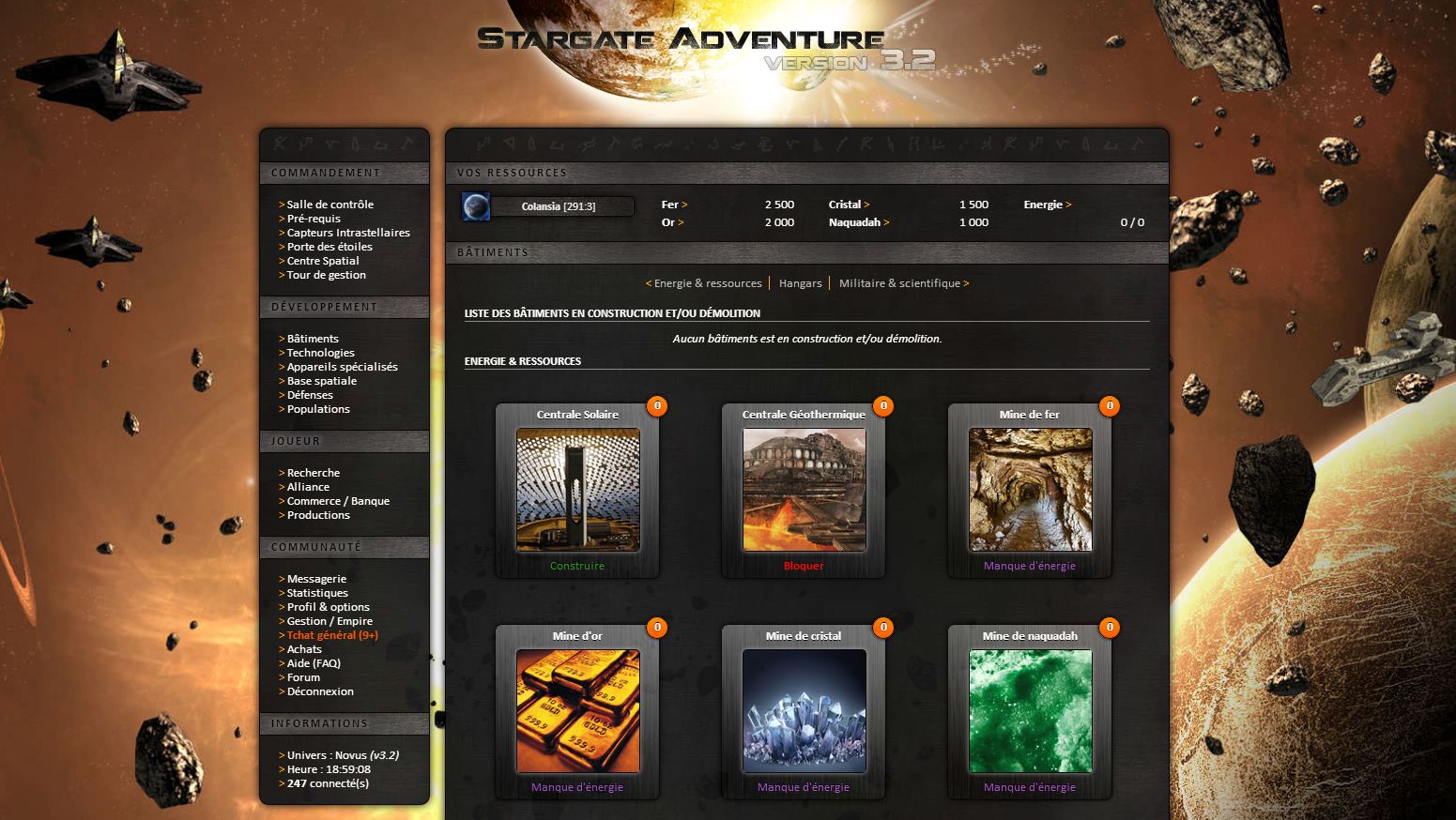
Task: Open the Mine de cristal image
Action: coord(805,711)
